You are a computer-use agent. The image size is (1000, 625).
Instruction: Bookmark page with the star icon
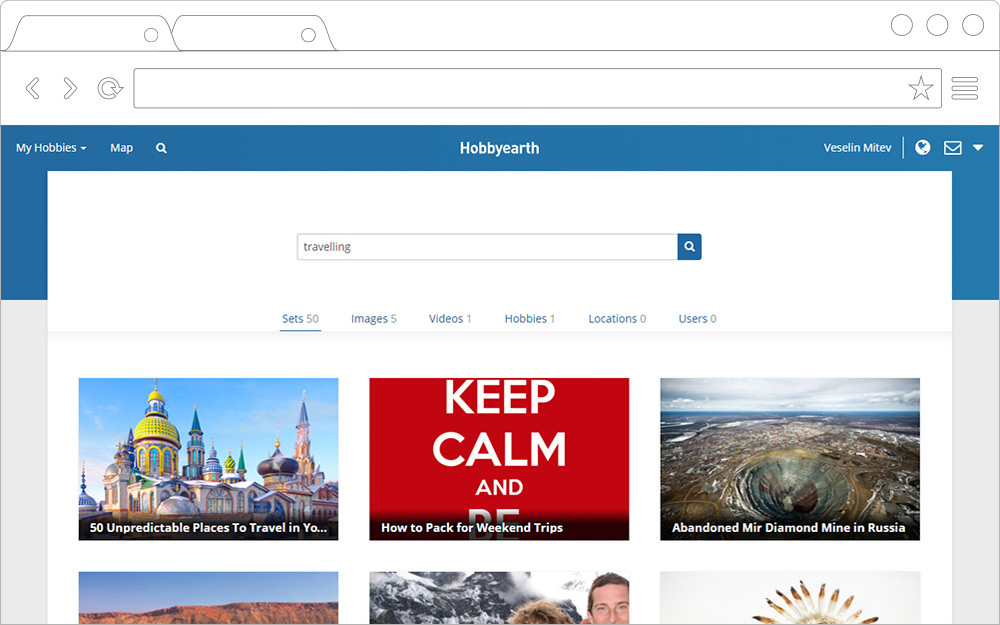point(920,89)
